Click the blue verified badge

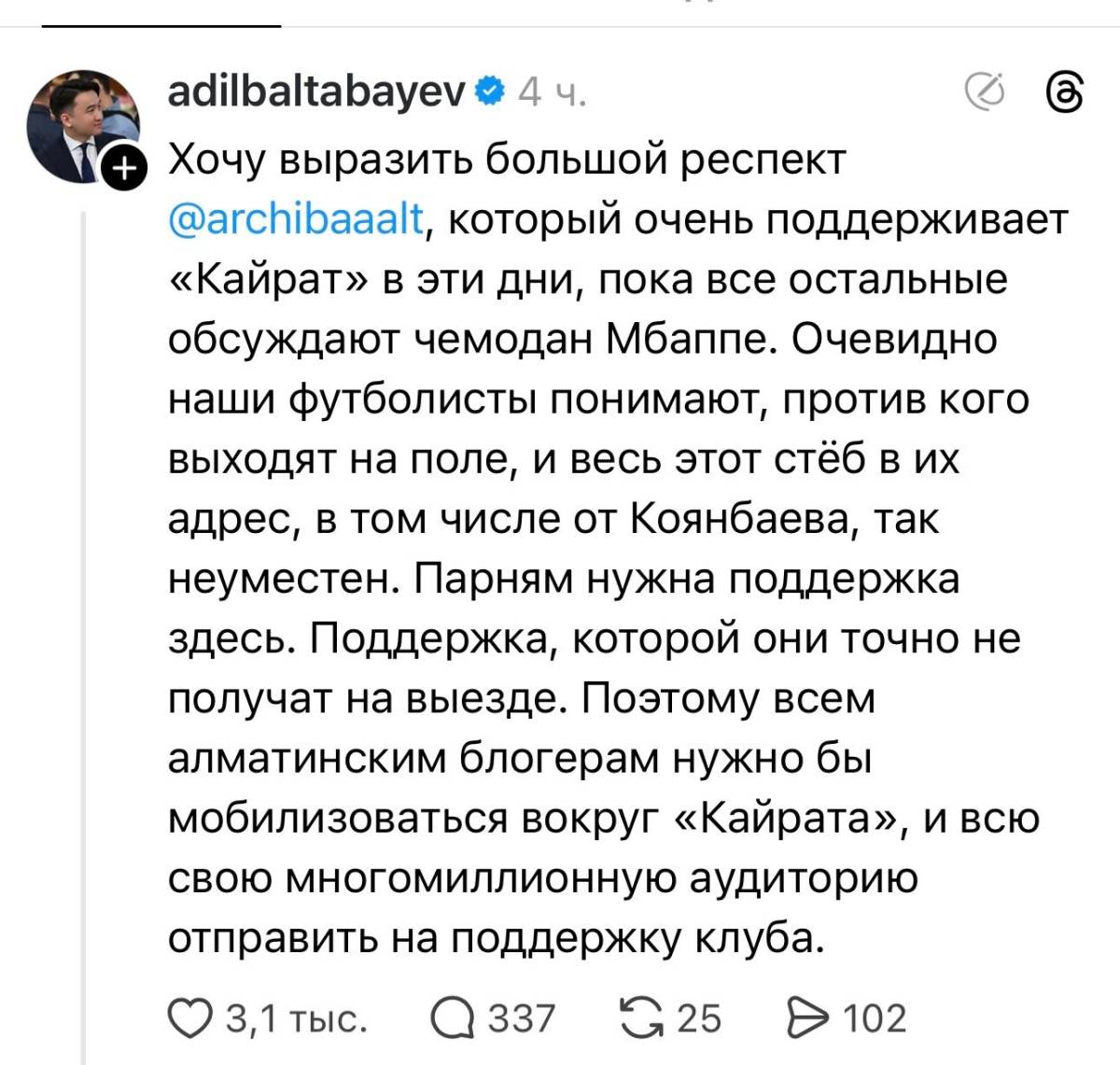490,91
